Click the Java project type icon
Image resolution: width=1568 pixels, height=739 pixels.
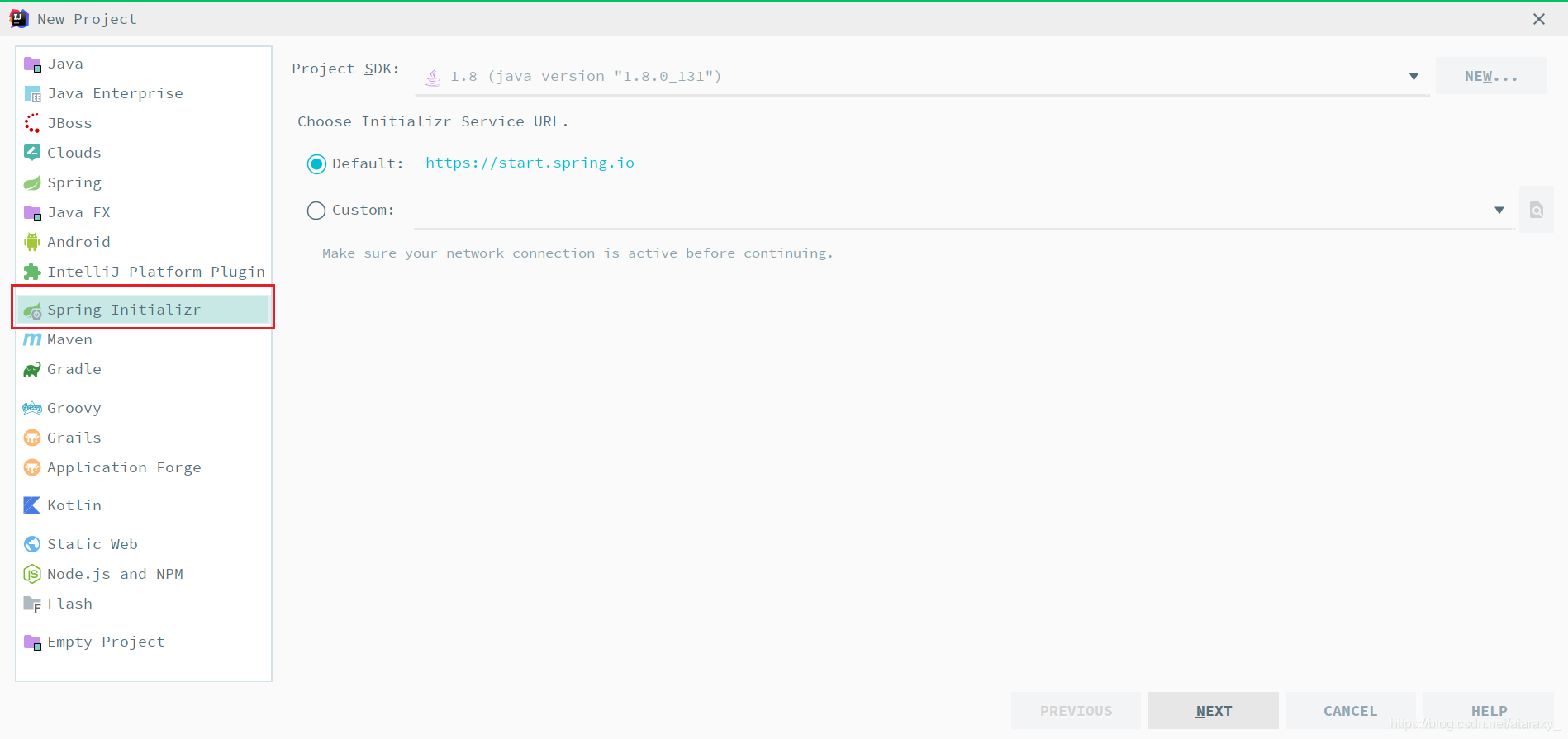point(32,64)
